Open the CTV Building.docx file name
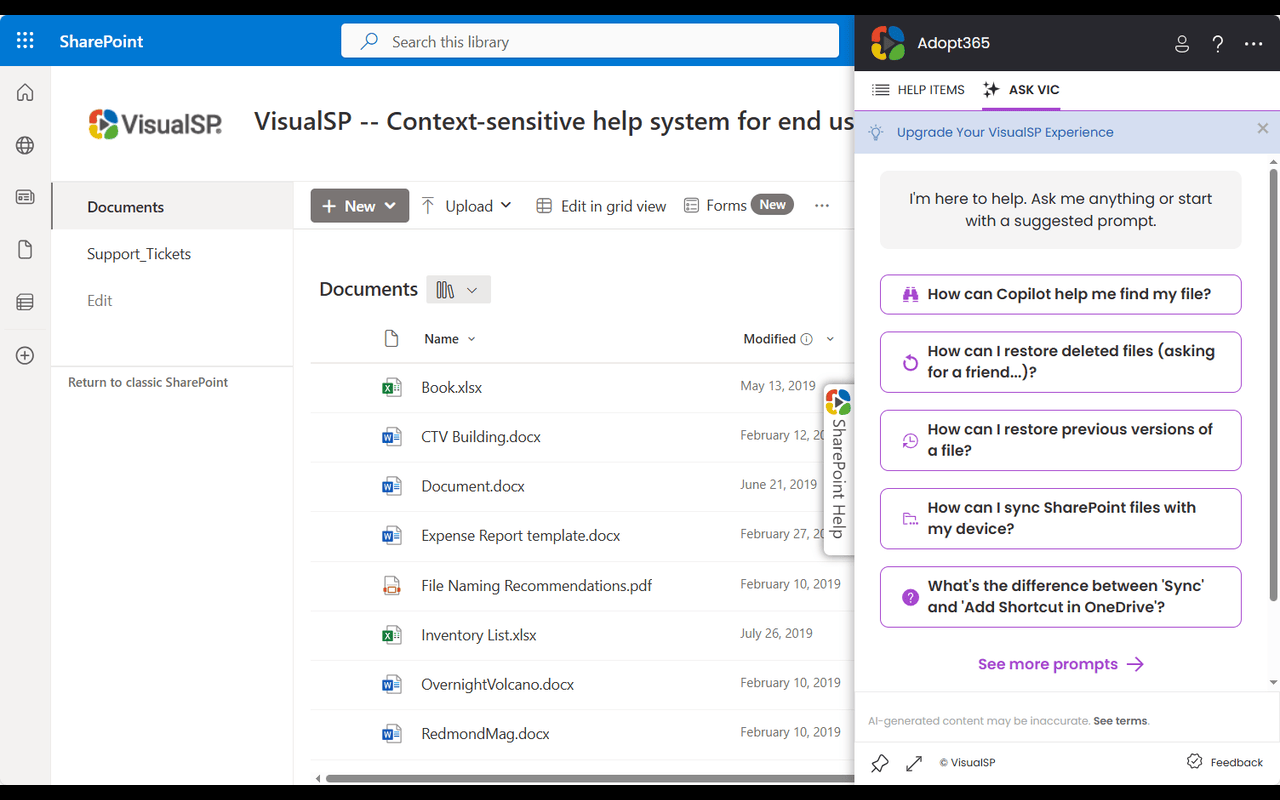The image size is (1280, 800). click(x=481, y=437)
